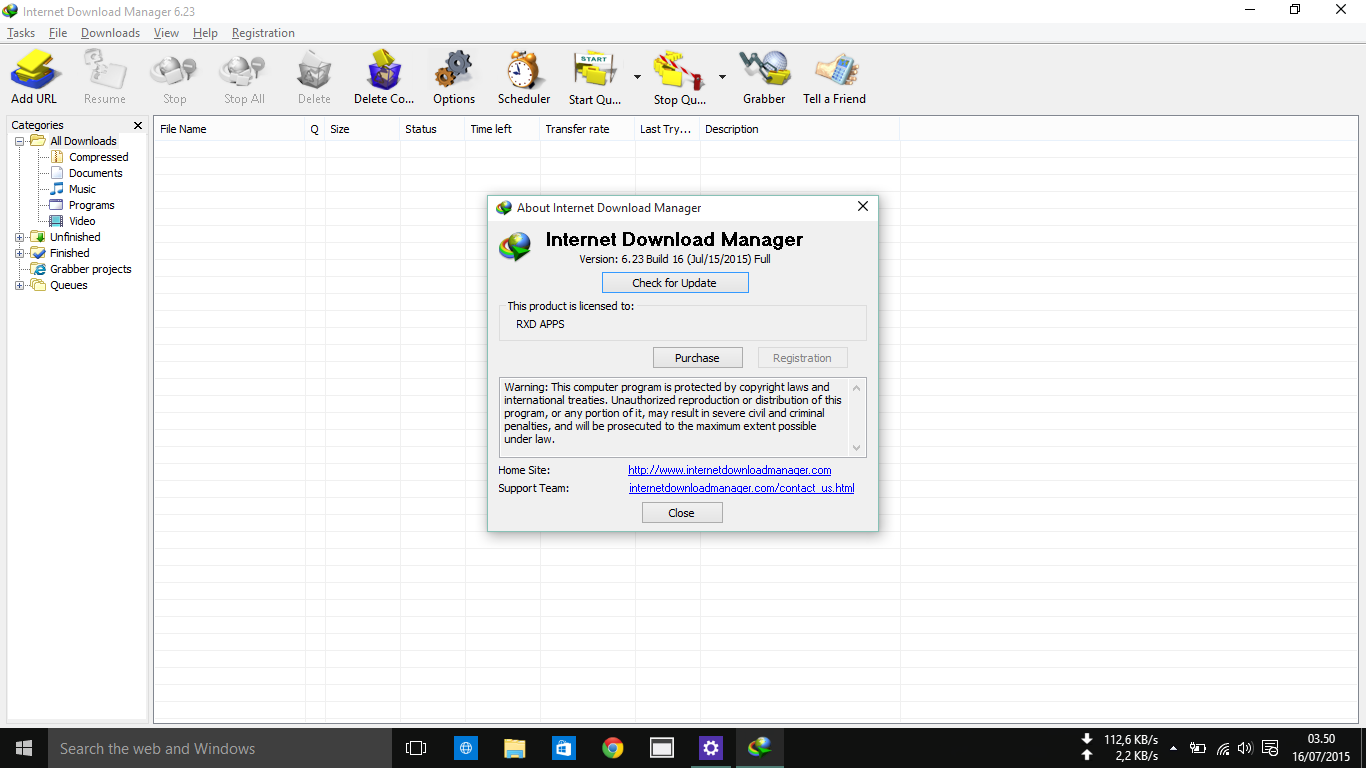This screenshot has height=768, width=1366.
Task: Close the About dialog with the X
Action: pos(863,207)
